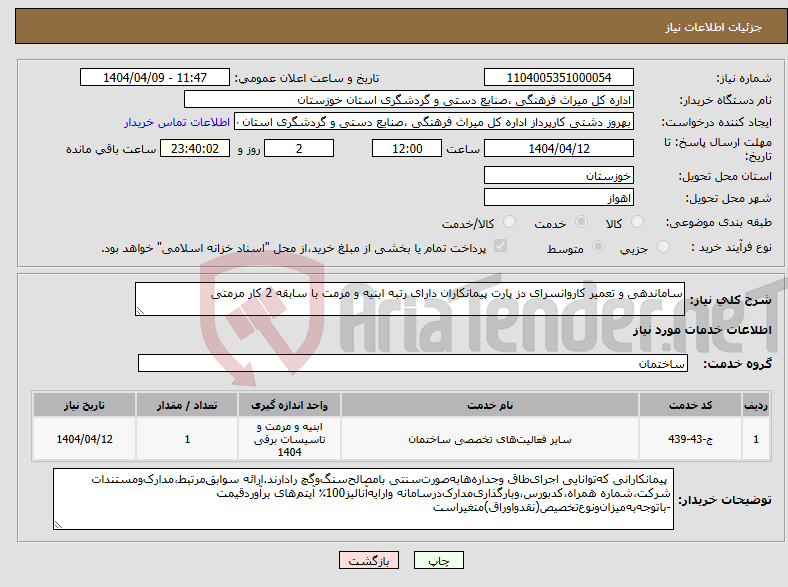Select the کالا radio button

point(637,222)
